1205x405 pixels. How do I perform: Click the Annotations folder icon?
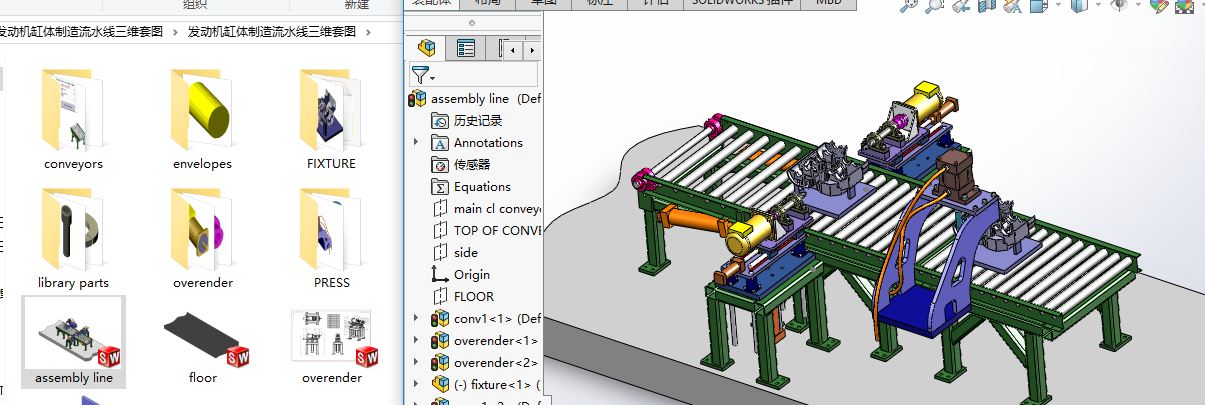(x=441, y=143)
